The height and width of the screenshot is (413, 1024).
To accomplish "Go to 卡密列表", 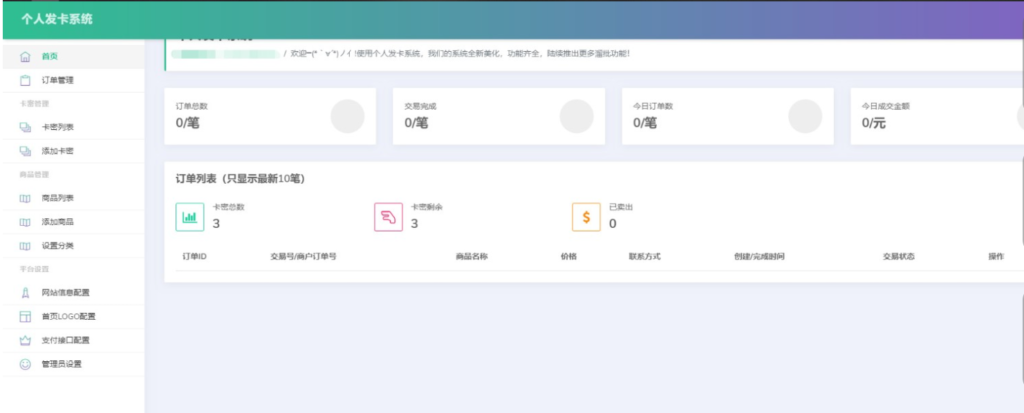I will click(x=72, y=127).
